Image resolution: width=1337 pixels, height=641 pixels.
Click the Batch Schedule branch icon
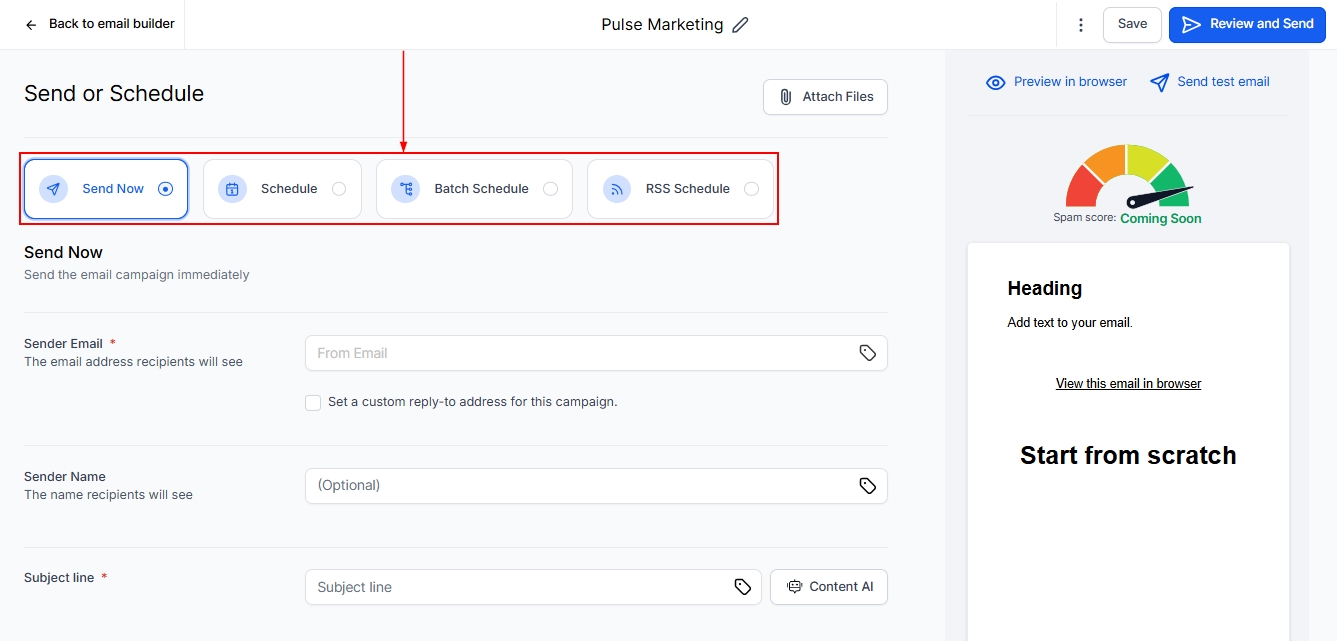click(405, 189)
